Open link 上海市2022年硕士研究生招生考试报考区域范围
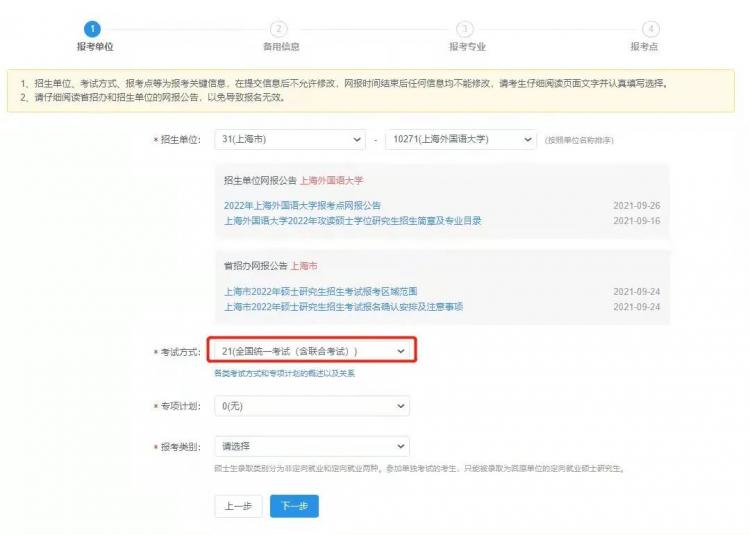 tap(320, 292)
